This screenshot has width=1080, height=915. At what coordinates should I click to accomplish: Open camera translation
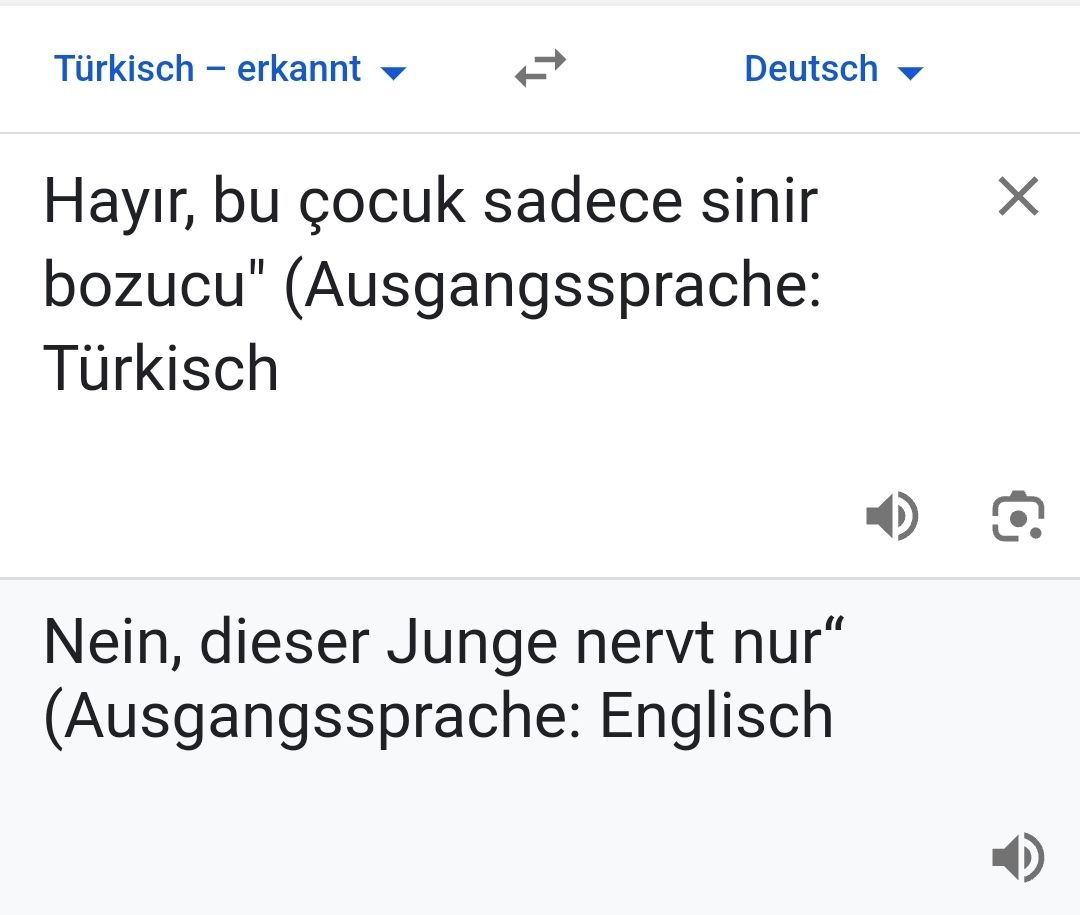click(x=1018, y=517)
